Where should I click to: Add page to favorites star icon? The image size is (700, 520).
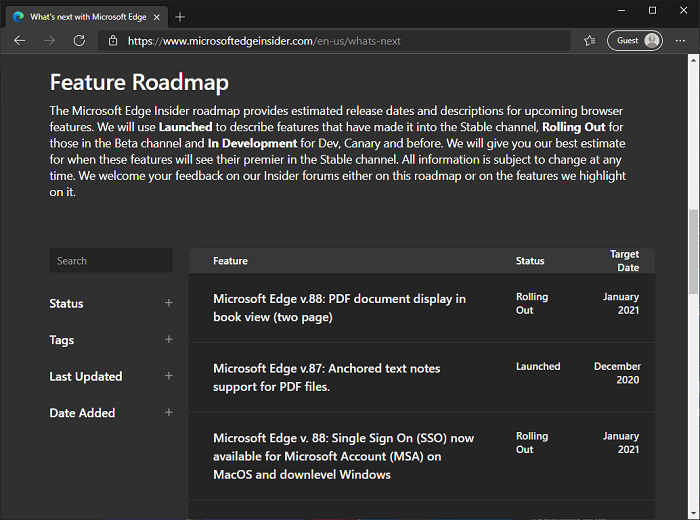[590, 41]
